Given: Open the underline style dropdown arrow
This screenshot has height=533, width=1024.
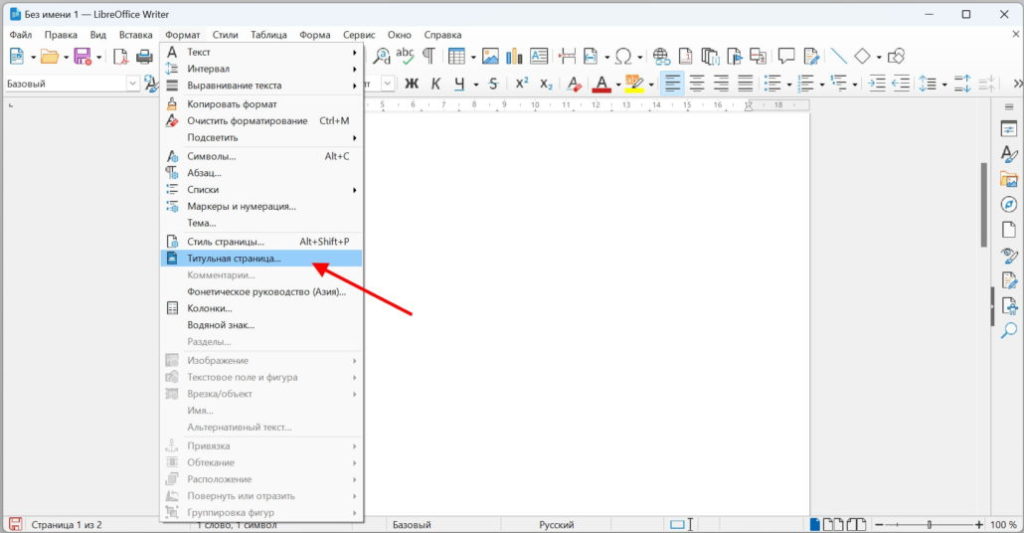Looking at the screenshot, I should (x=475, y=84).
